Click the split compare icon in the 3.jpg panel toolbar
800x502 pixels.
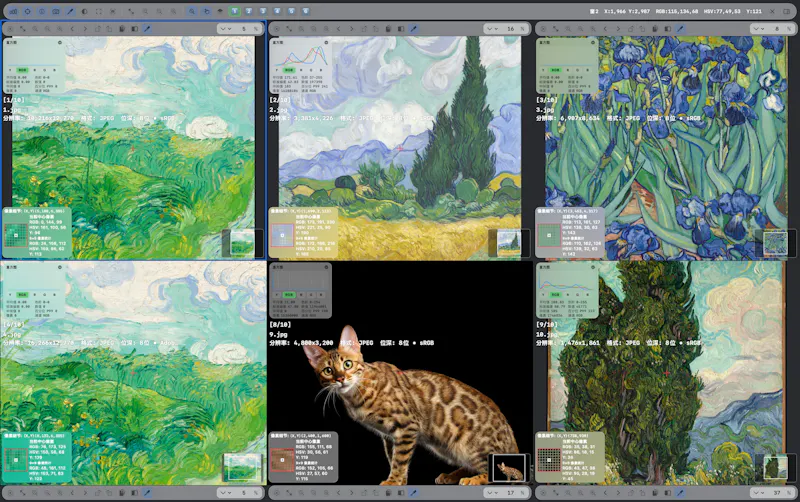668,29
